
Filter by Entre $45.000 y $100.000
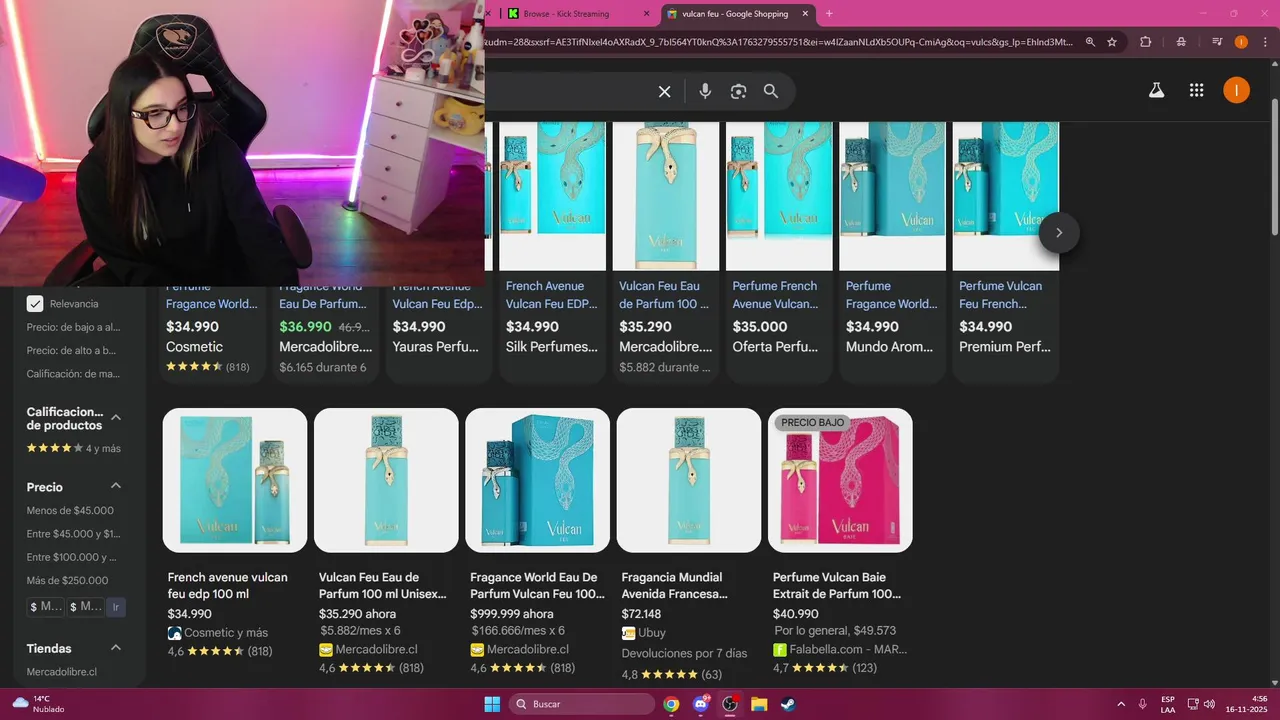73,534
